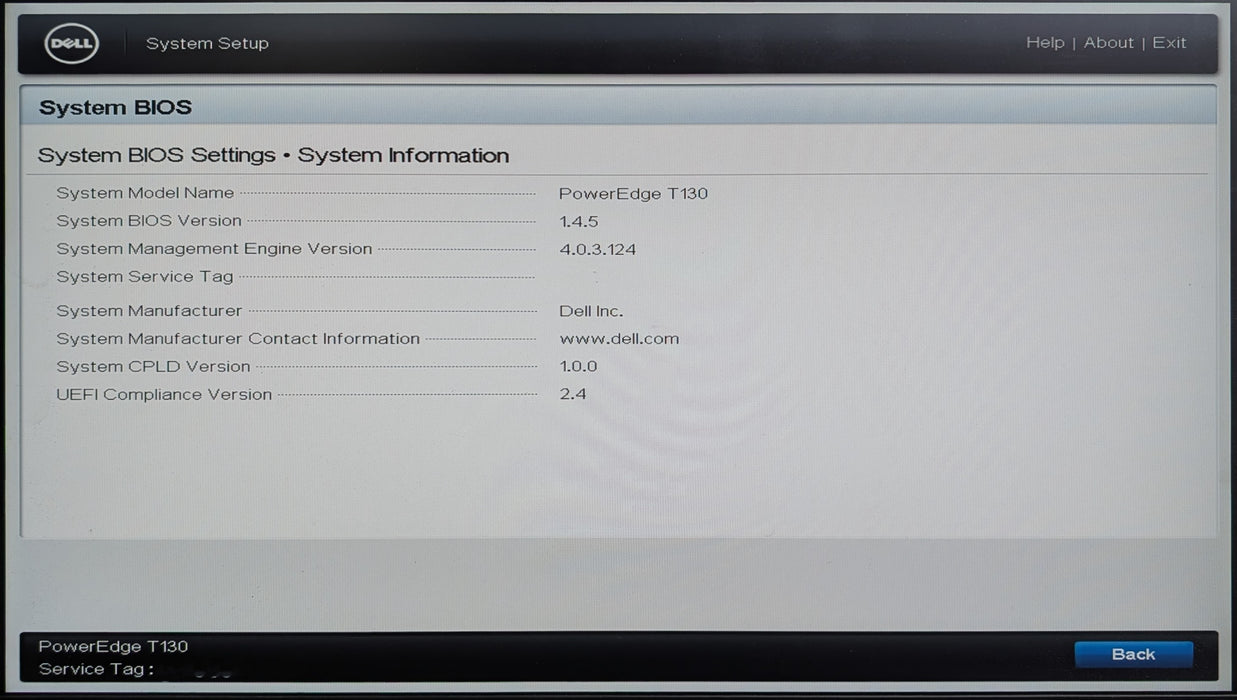Click the System BIOS Settings breadcrumb heading
The height and width of the screenshot is (700, 1237).
pos(273,155)
